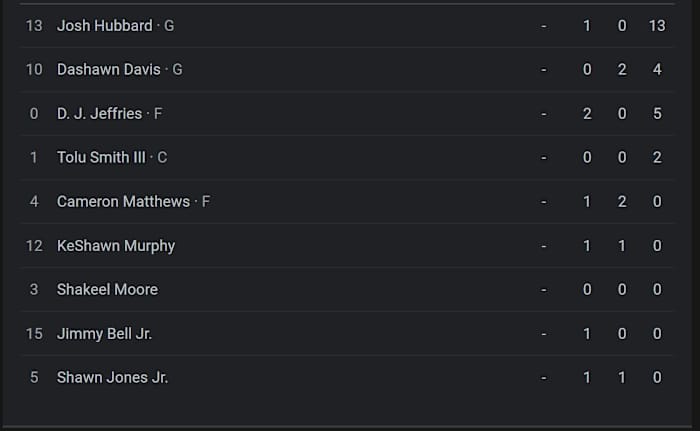This screenshot has height=431, width=700.
Task: Select Dashawn Davis' last-column value 4
Action: pos(657,69)
